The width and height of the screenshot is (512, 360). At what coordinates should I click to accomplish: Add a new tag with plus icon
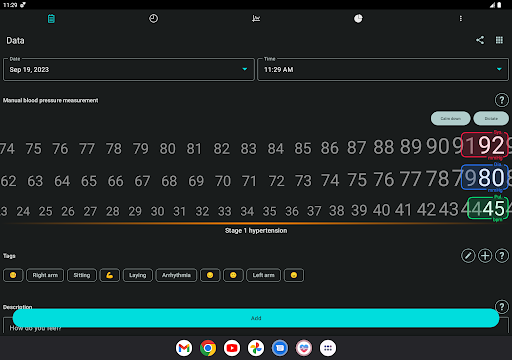(x=485, y=256)
